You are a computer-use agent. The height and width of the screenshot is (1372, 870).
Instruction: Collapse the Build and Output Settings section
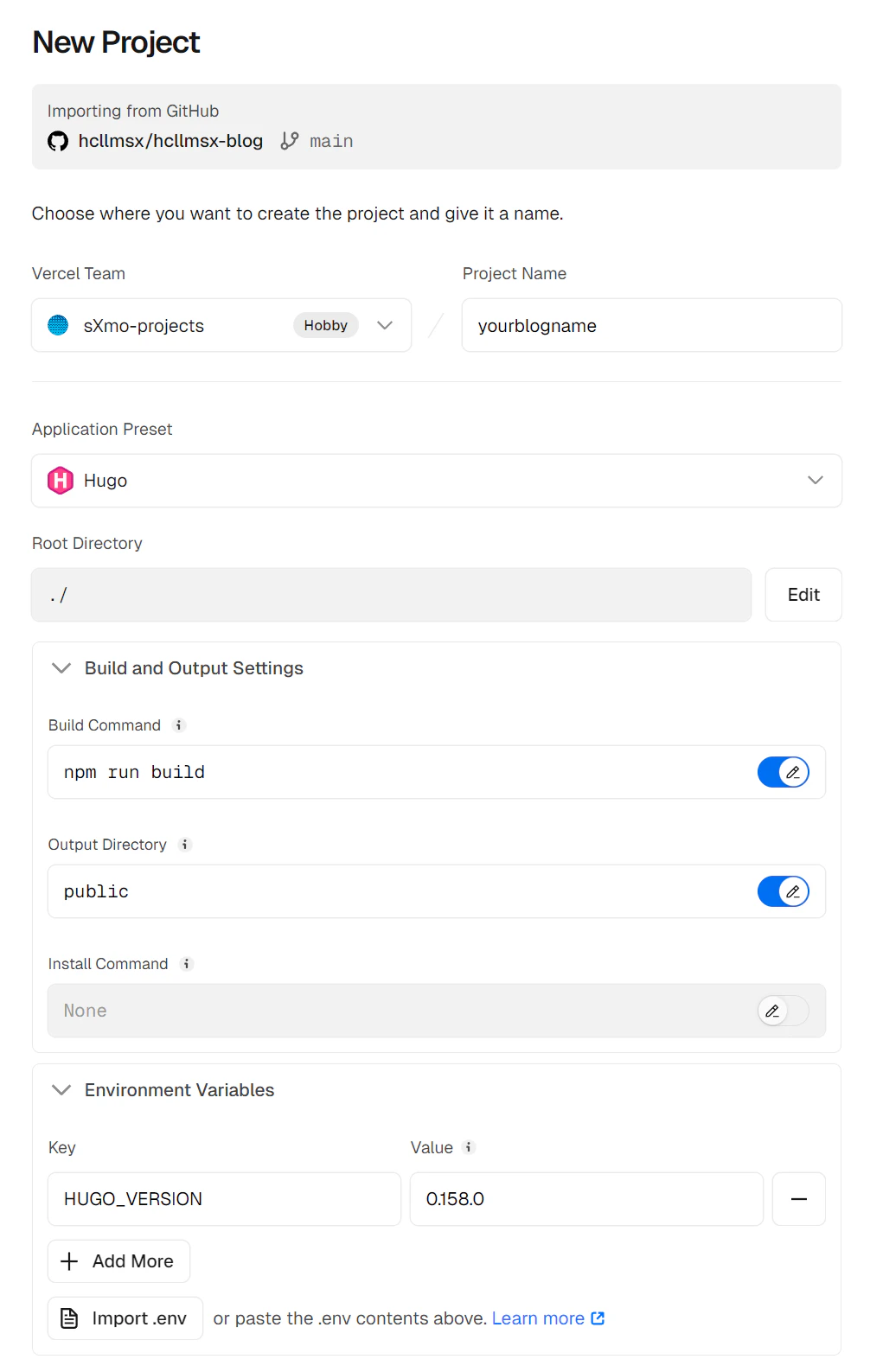(61, 668)
